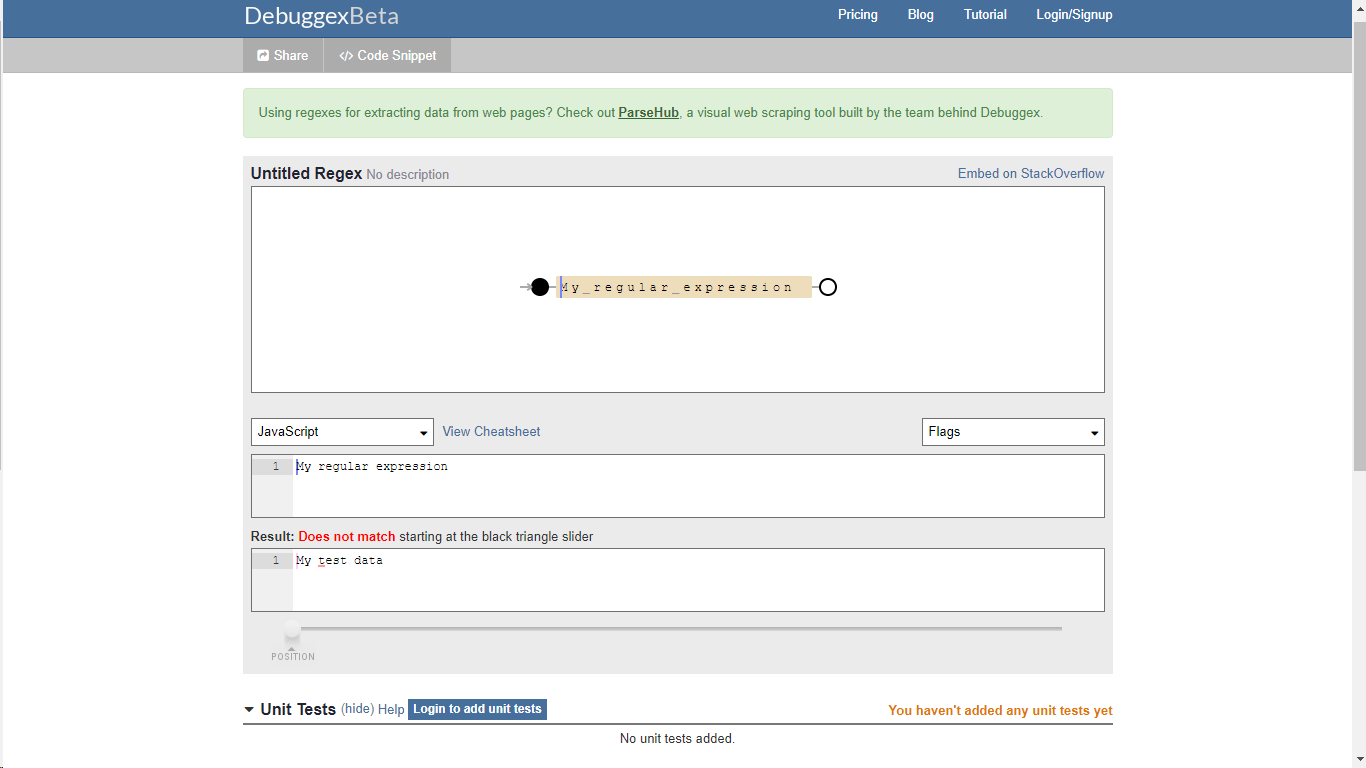The height and width of the screenshot is (768, 1366).
Task: Click Login/Signup in the navigation bar
Action: pos(1073,14)
